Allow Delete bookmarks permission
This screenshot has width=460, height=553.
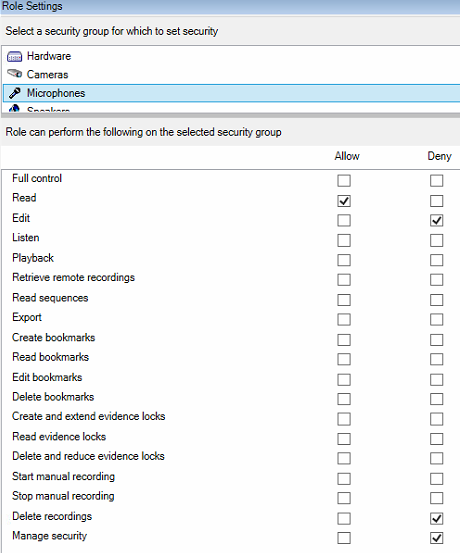344,399
